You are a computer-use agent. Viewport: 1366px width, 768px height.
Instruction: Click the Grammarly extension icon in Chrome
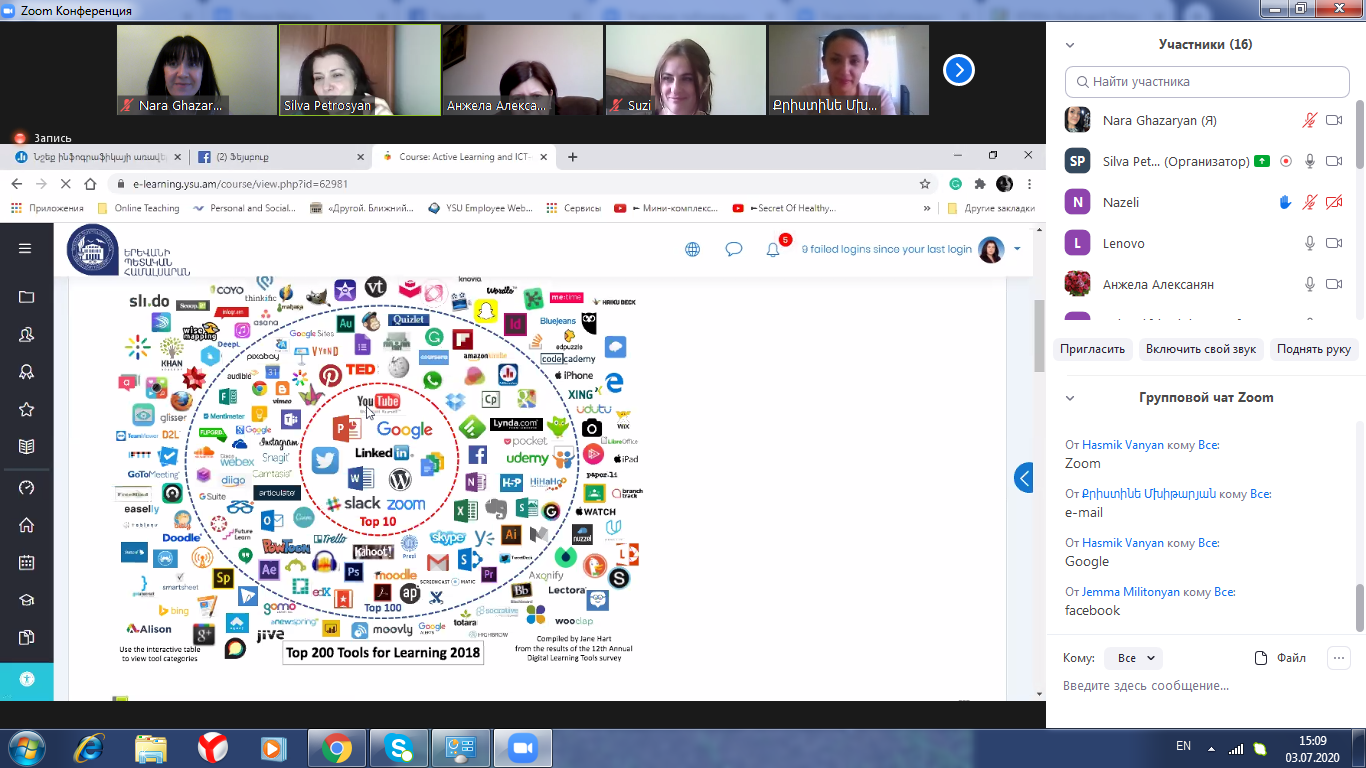(956, 184)
